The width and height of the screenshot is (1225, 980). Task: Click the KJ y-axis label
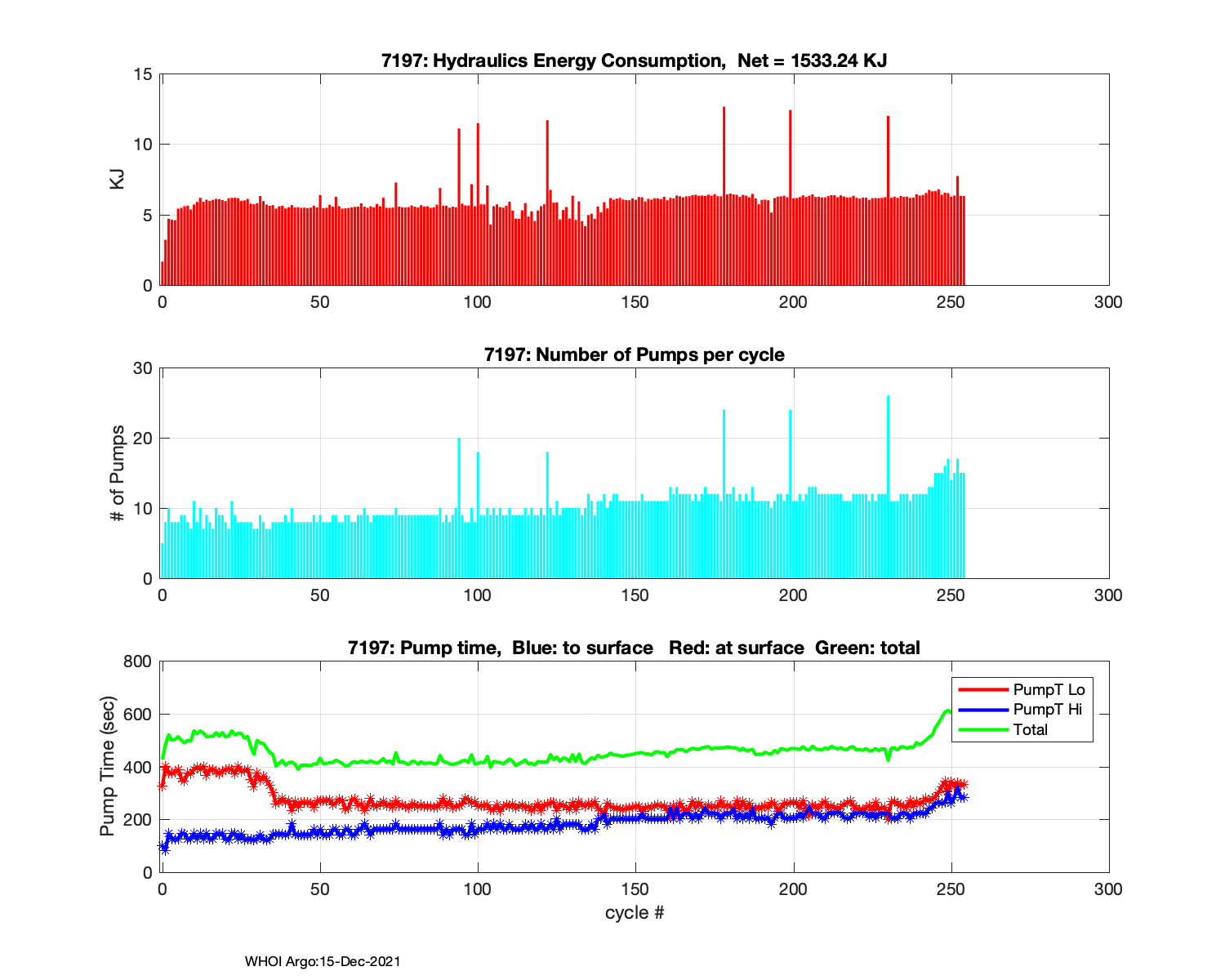click(118, 180)
